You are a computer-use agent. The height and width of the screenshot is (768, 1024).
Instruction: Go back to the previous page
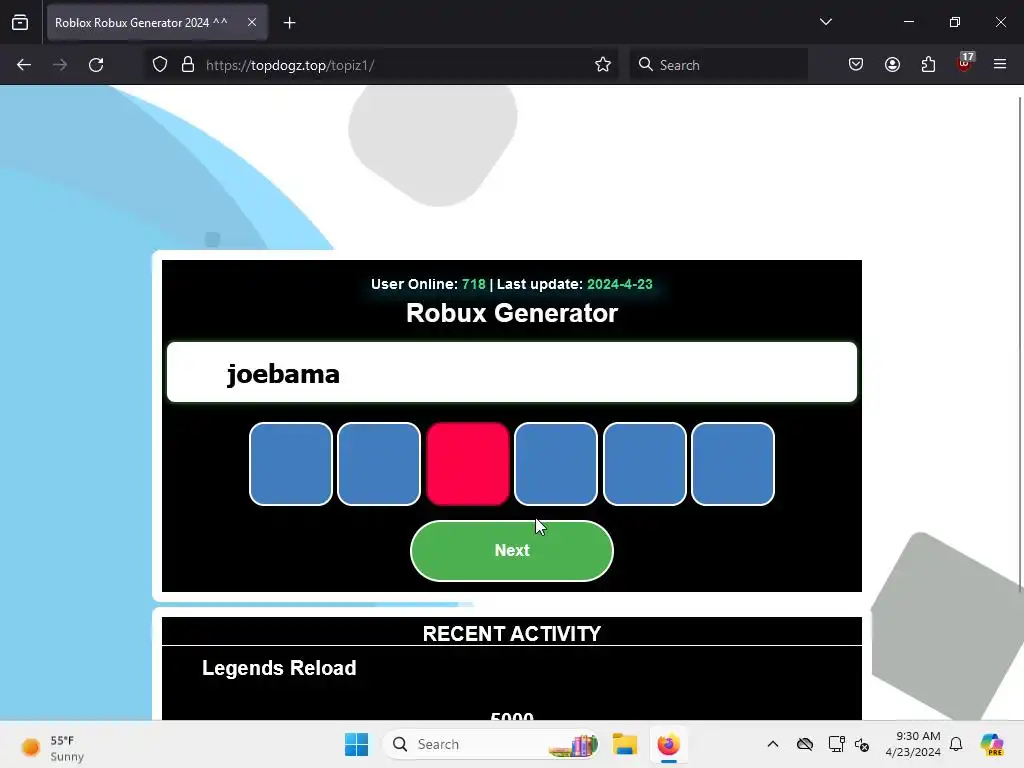24,65
